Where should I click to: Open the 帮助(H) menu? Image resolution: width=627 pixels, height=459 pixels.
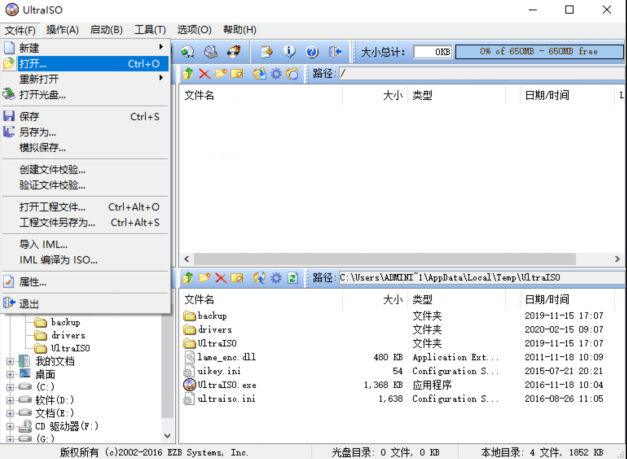pyautogui.click(x=240, y=30)
